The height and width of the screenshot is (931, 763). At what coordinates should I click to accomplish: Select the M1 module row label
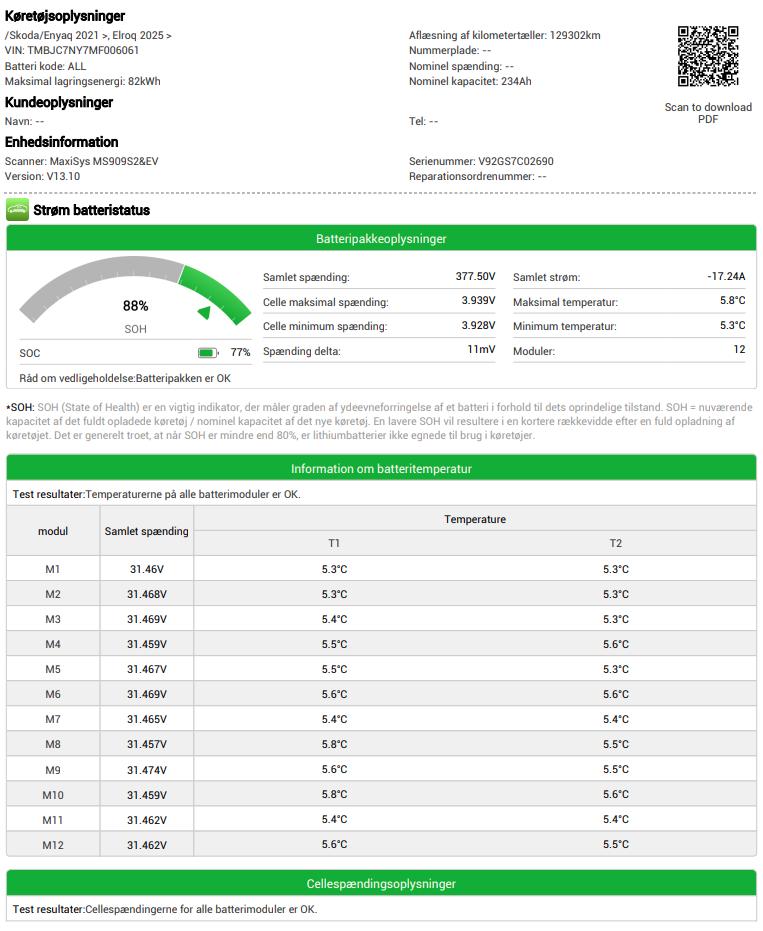[x=53, y=569]
